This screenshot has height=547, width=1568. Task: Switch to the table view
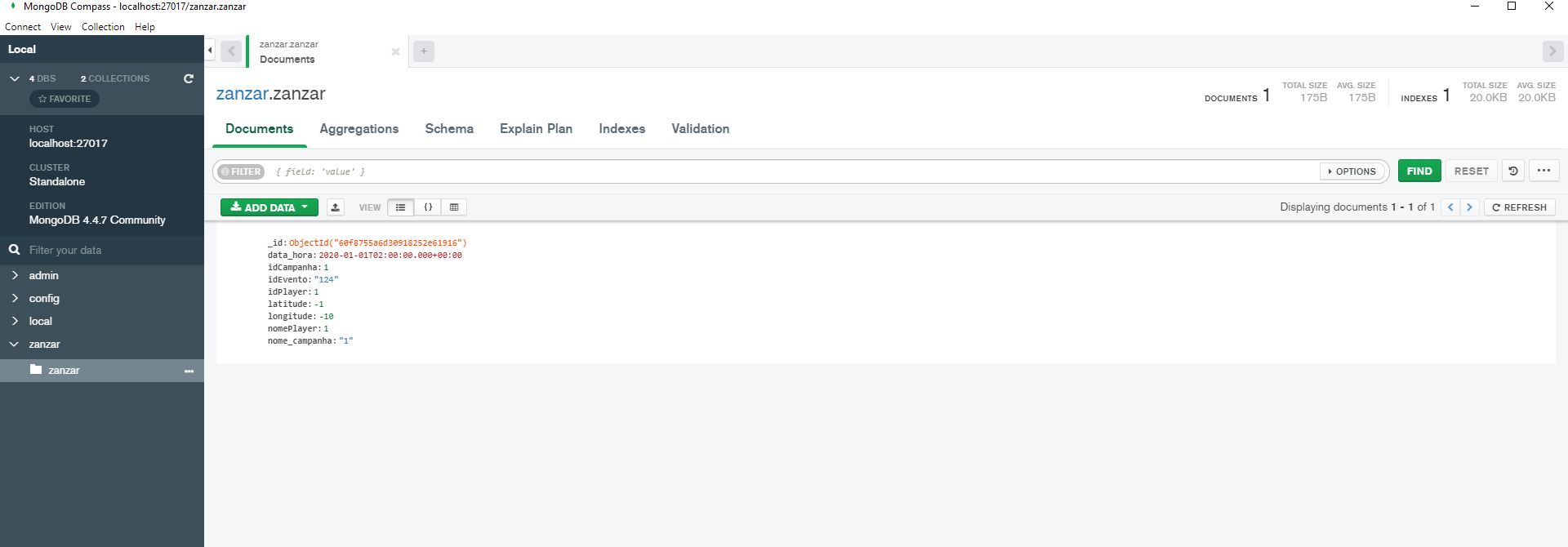point(454,207)
